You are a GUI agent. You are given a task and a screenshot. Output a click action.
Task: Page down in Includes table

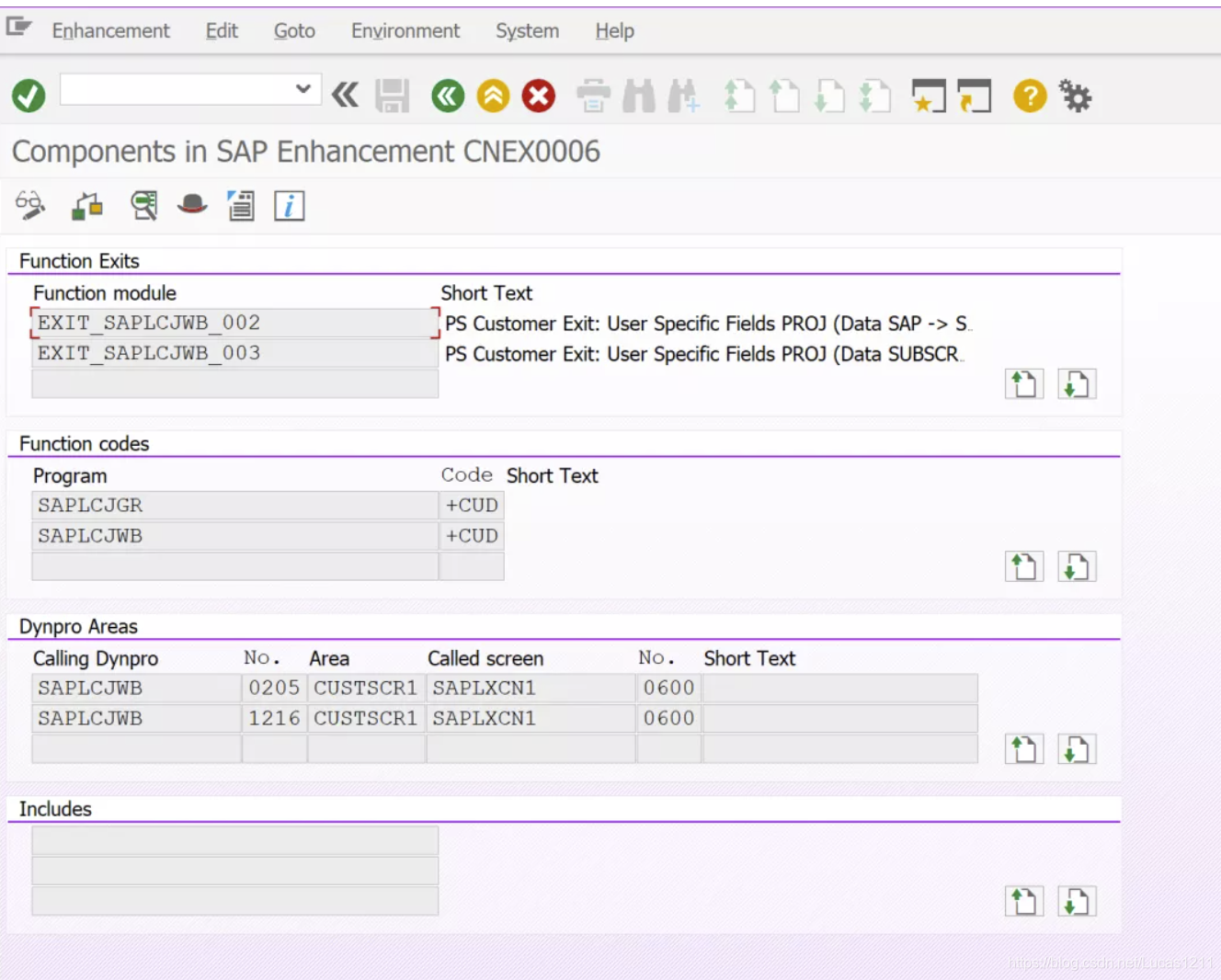click(1077, 901)
